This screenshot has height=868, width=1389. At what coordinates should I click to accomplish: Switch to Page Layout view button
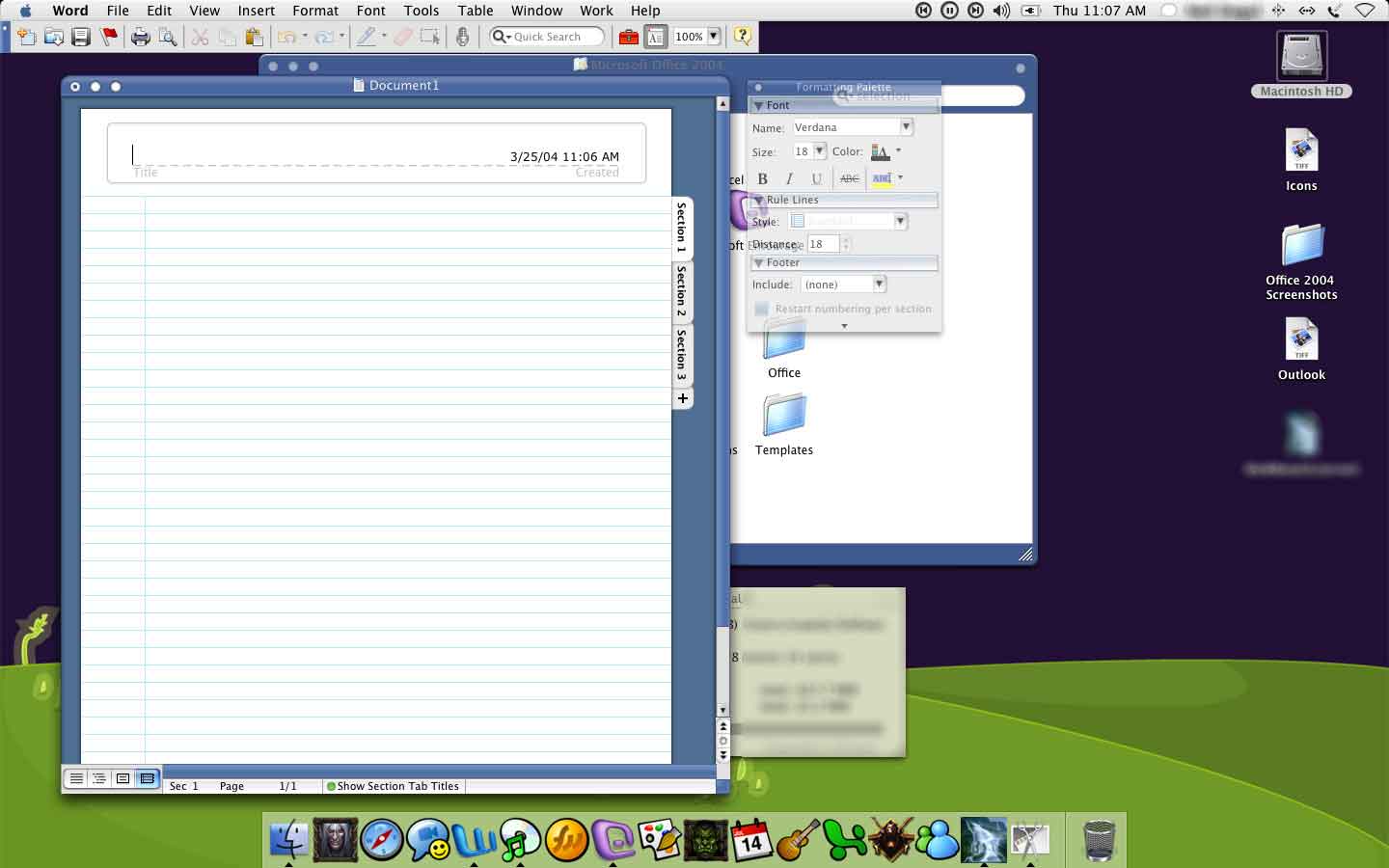(x=123, y=778)
